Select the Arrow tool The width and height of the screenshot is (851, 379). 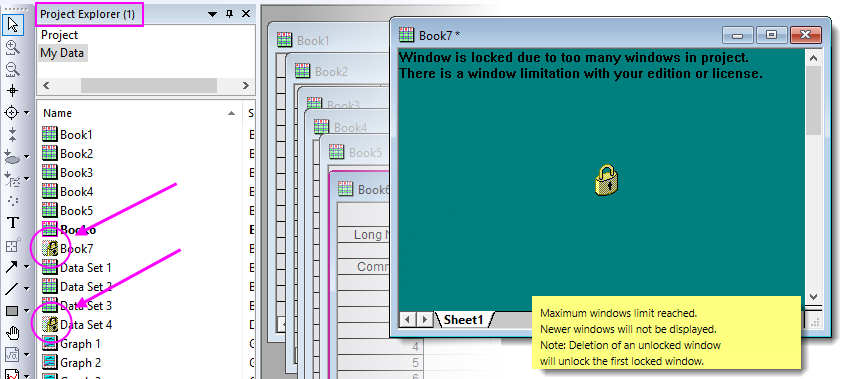(x=11, y=267)
